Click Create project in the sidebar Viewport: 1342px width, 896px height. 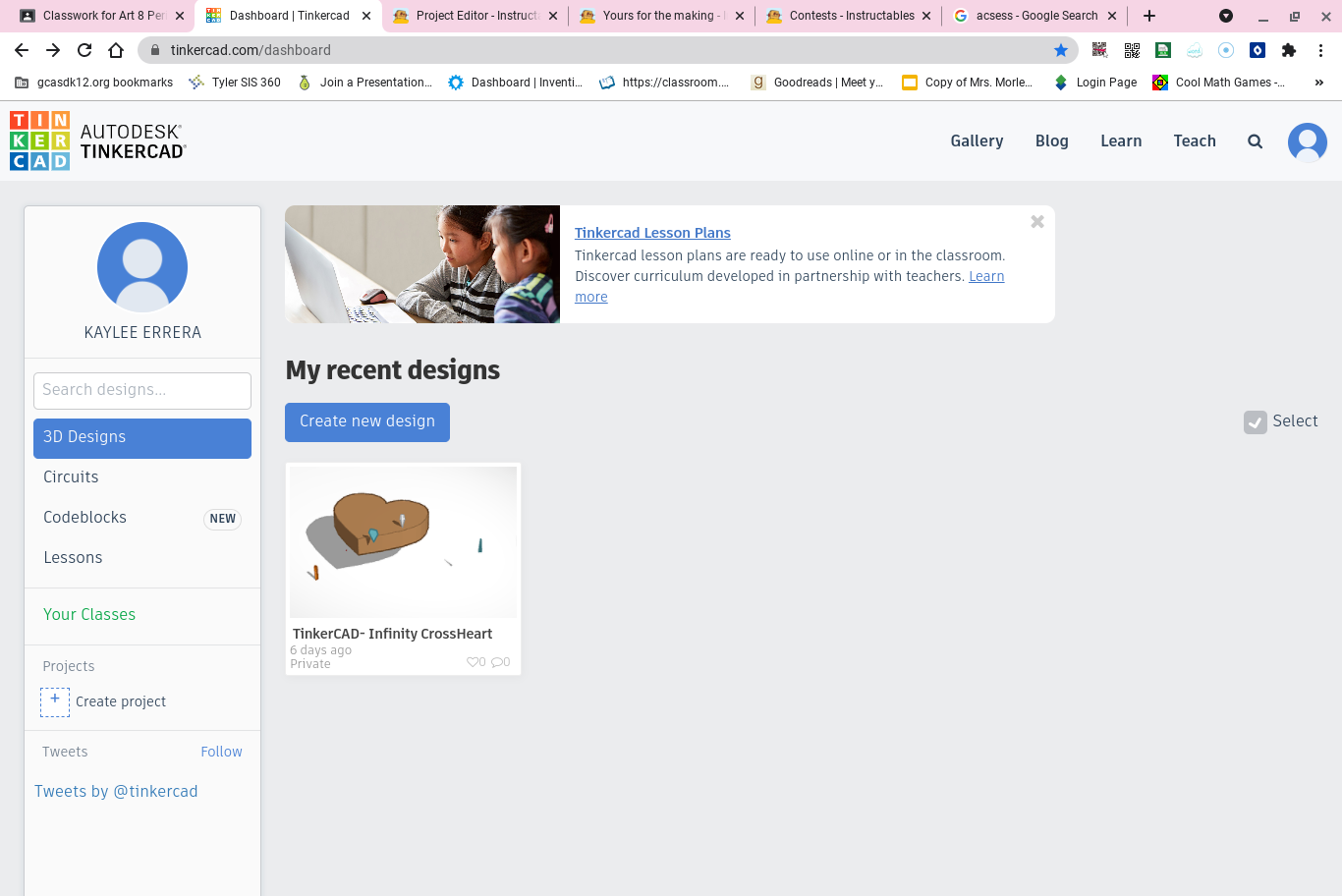(121, 701)
